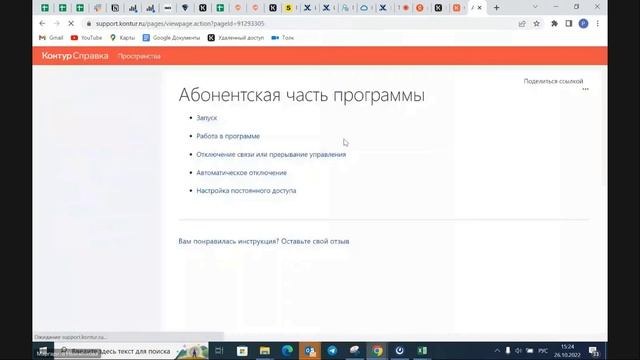
Task: Open the notification center icon
Action: click(594, 351)
